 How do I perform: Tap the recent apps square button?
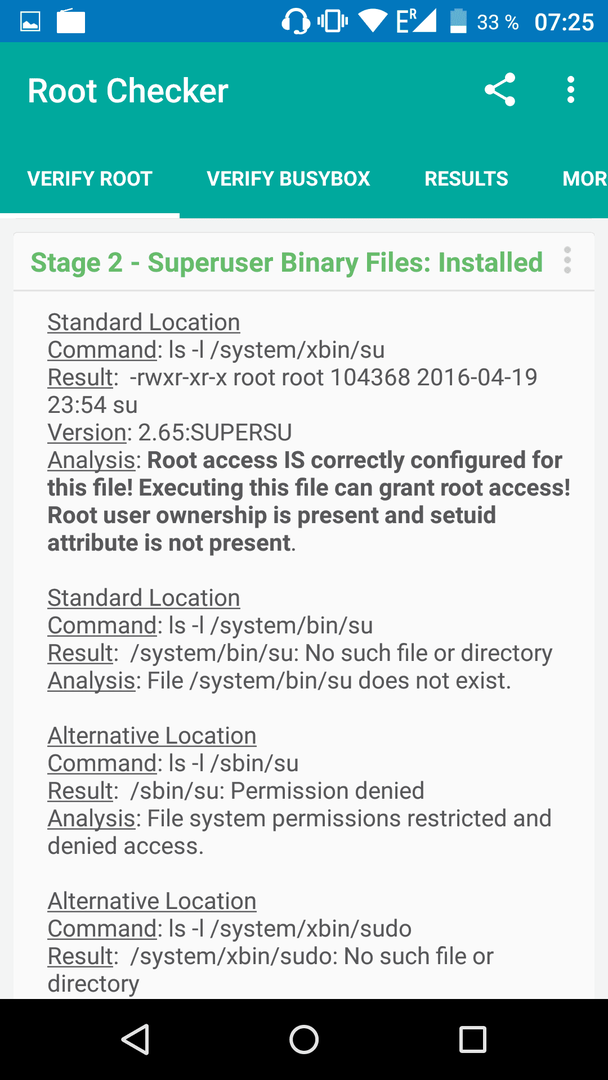[x=472, y=1039]
